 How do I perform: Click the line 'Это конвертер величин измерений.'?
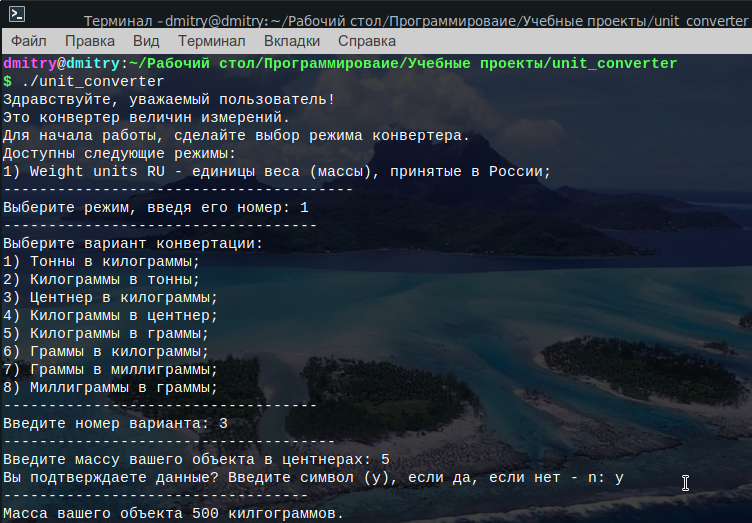point(146,117)
